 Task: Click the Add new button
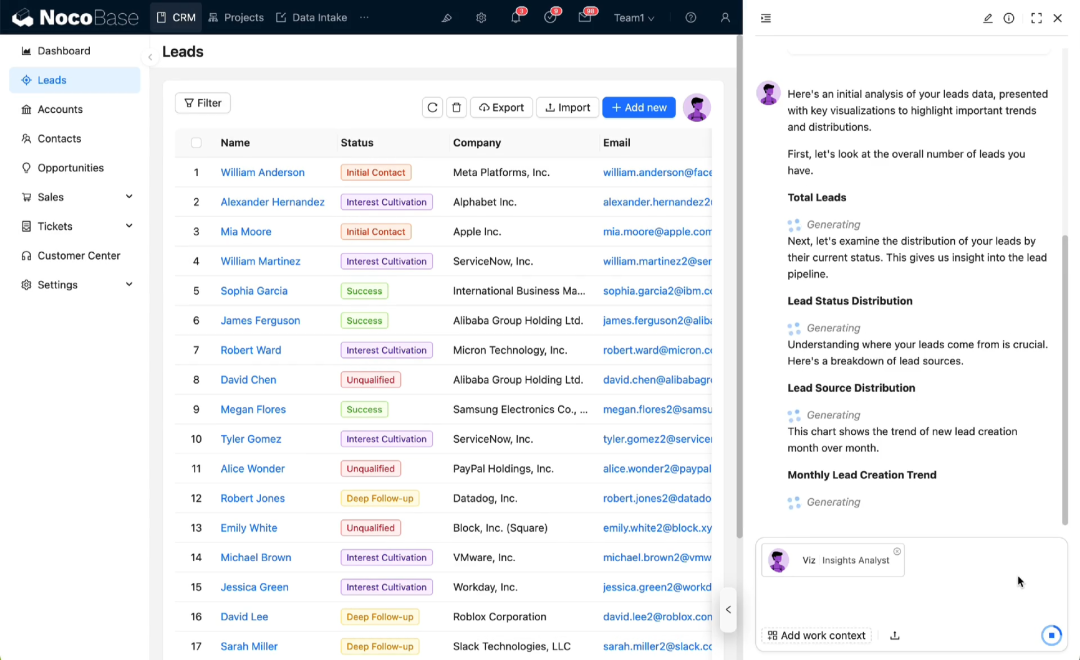point(639,107)
